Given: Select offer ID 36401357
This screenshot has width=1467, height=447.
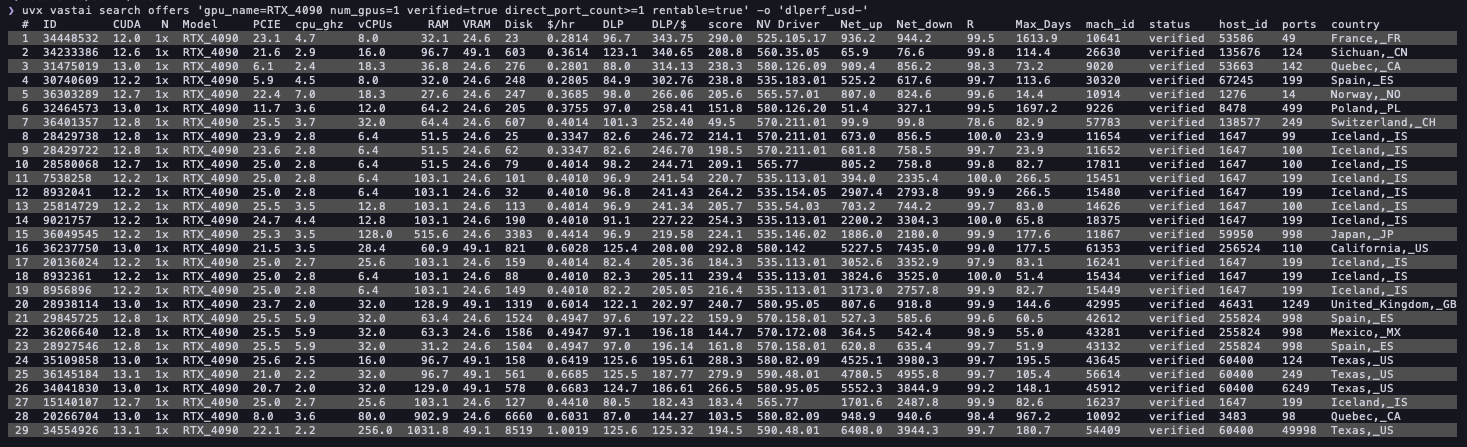Looking at the screenshot, I should point(71,122).
